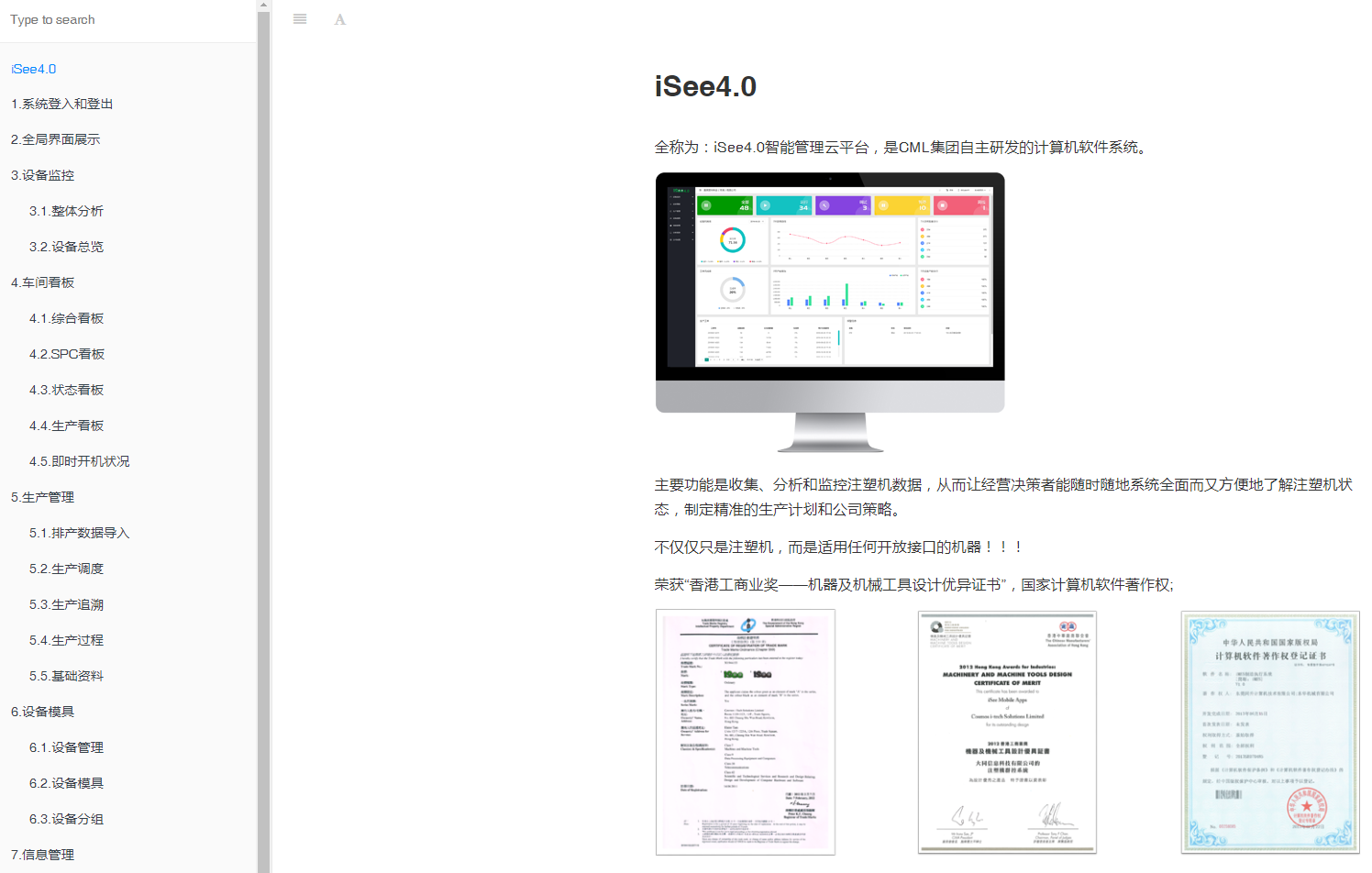Viewport: 1372px width, 873px height.
Task: Select 4.5.即时开机状况 in the sidebar
Action: pos(79,461)
